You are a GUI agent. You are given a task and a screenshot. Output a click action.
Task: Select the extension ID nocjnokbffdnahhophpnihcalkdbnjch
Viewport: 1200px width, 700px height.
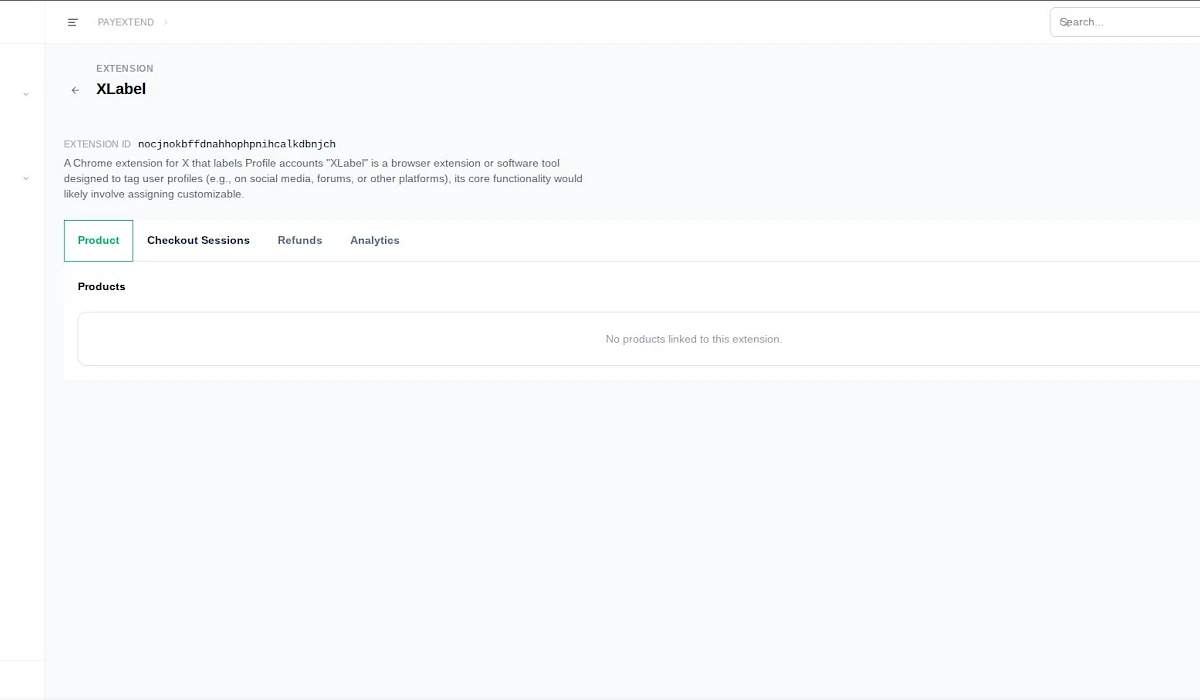pos(235,143)
